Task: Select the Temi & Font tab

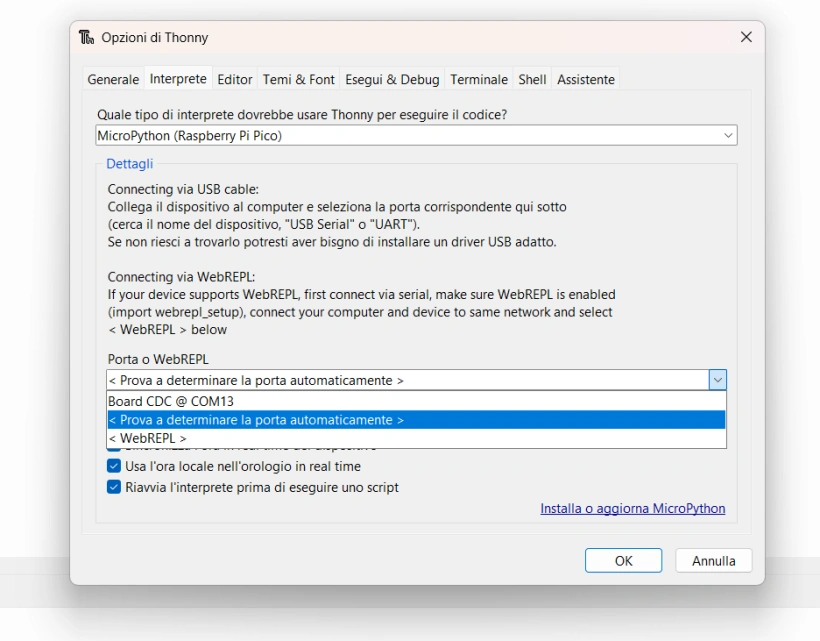Action: 299,79
